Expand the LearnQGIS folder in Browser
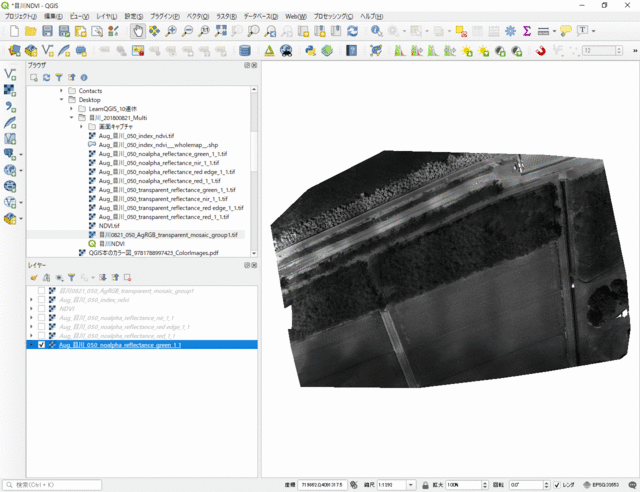This screenshot has width=640, height=492. [x=71, y=109]
